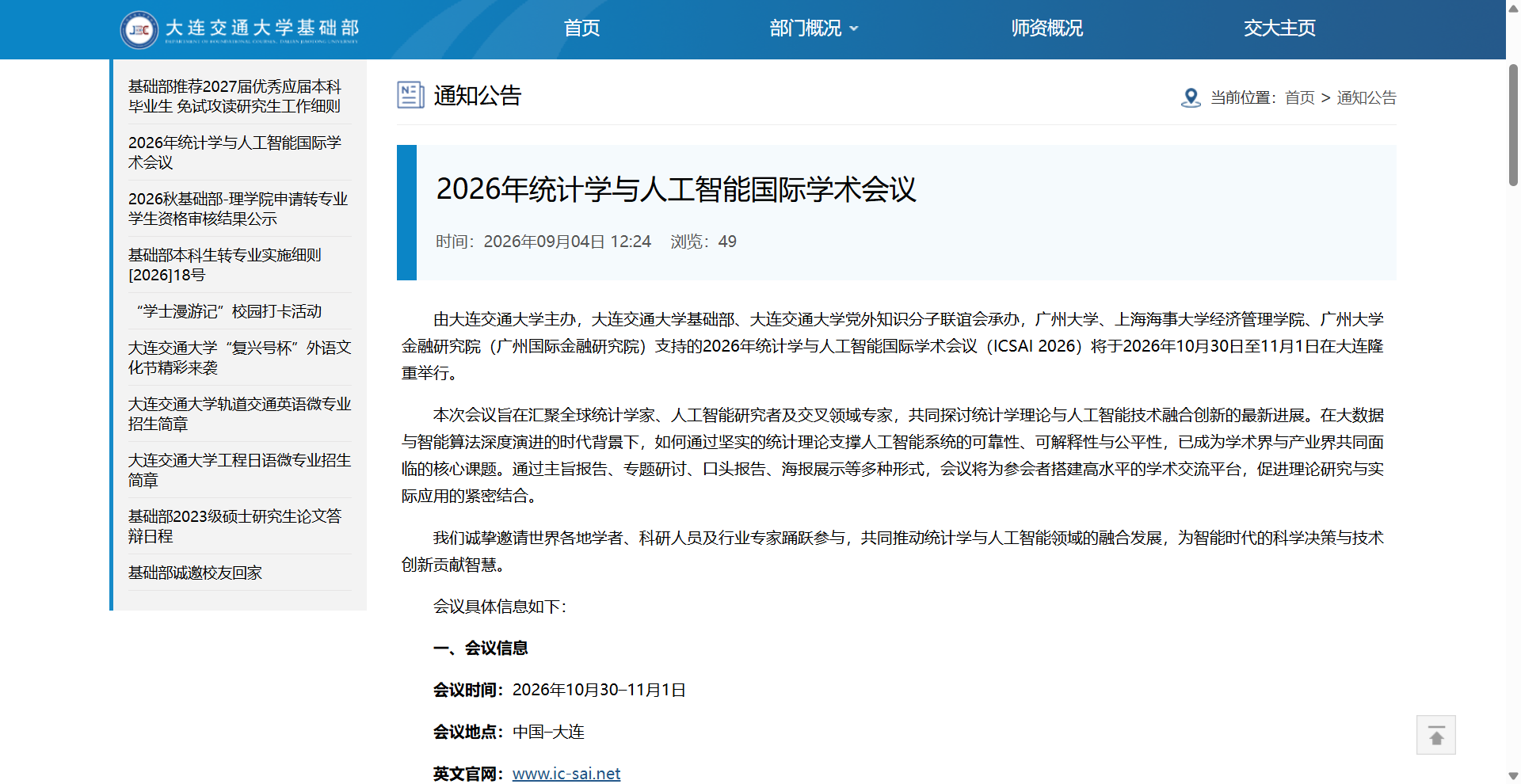Click the 通知公告 section heading text
Viewport: 1521px width, 784px height.
pos(478,96)
